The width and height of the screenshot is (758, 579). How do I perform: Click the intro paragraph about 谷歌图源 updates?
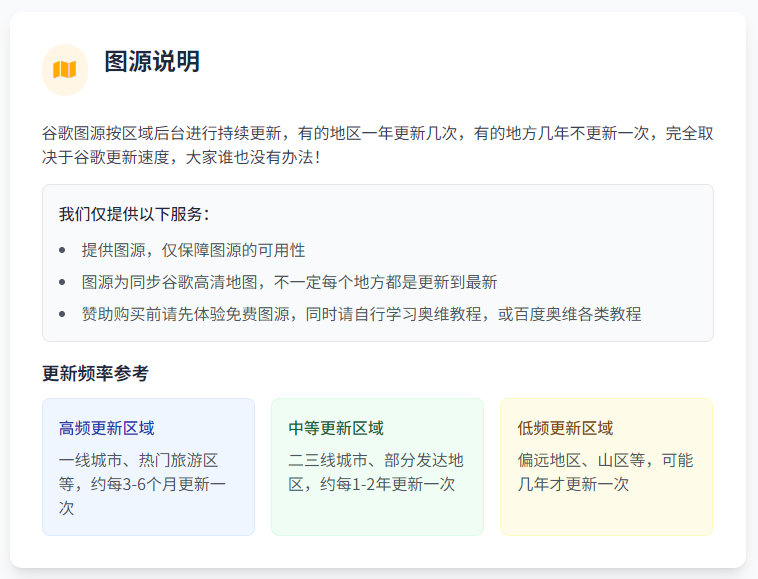[377, 145]
